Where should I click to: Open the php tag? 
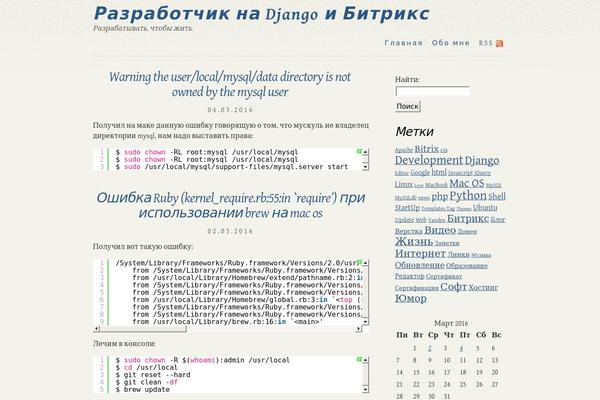tap(440, 197)
